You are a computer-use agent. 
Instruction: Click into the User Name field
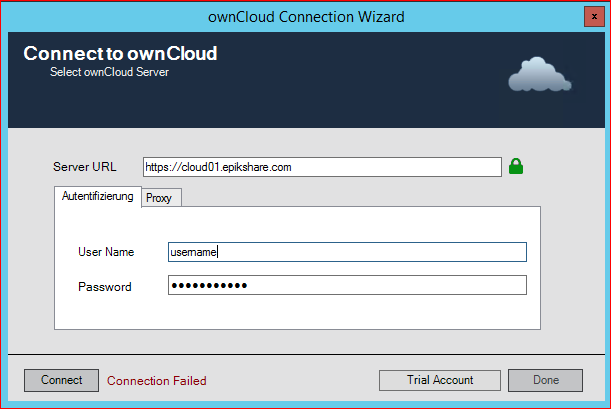pyautogui.click(x=347, y=252)
